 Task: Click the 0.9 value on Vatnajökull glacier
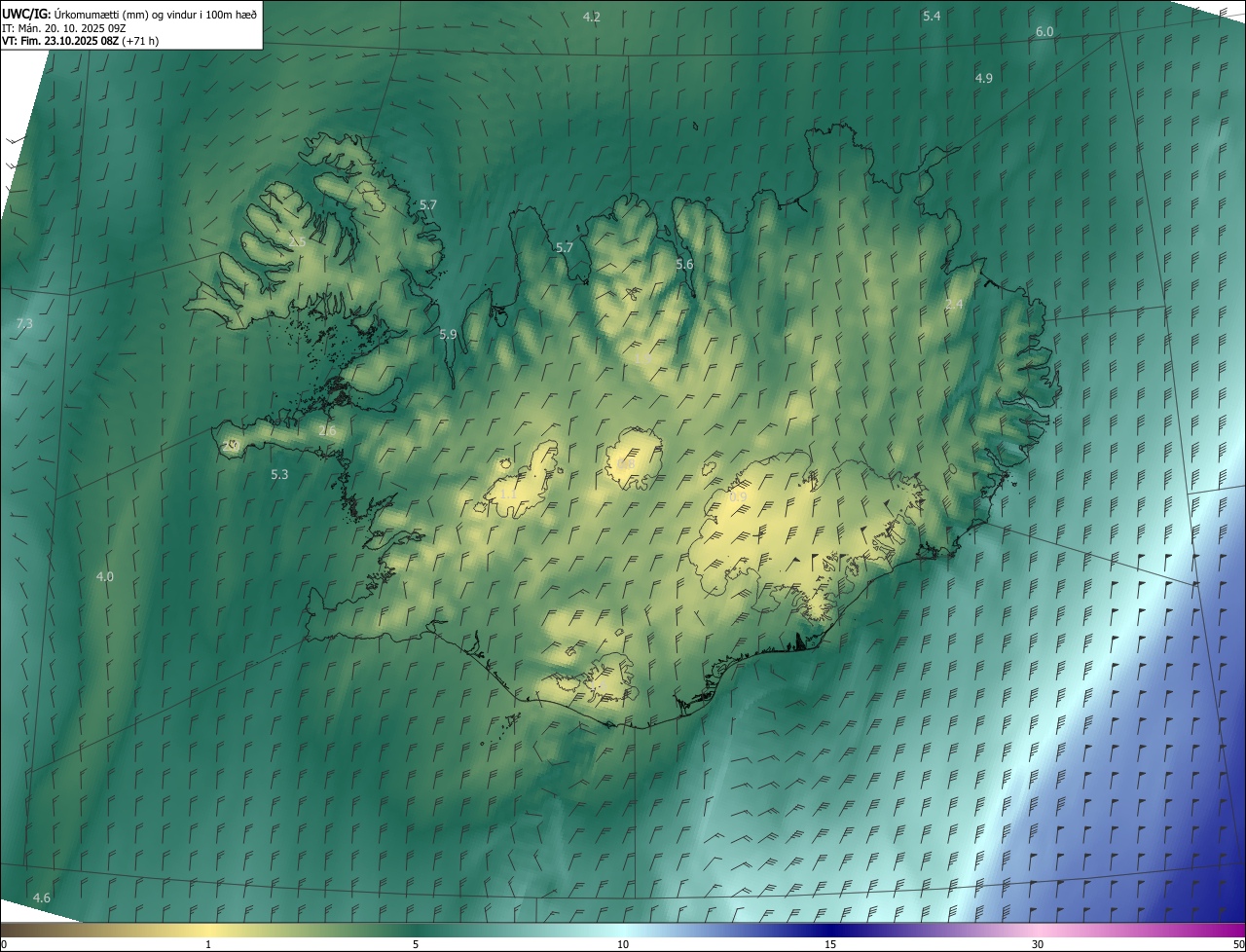click(x=738, y=496)
